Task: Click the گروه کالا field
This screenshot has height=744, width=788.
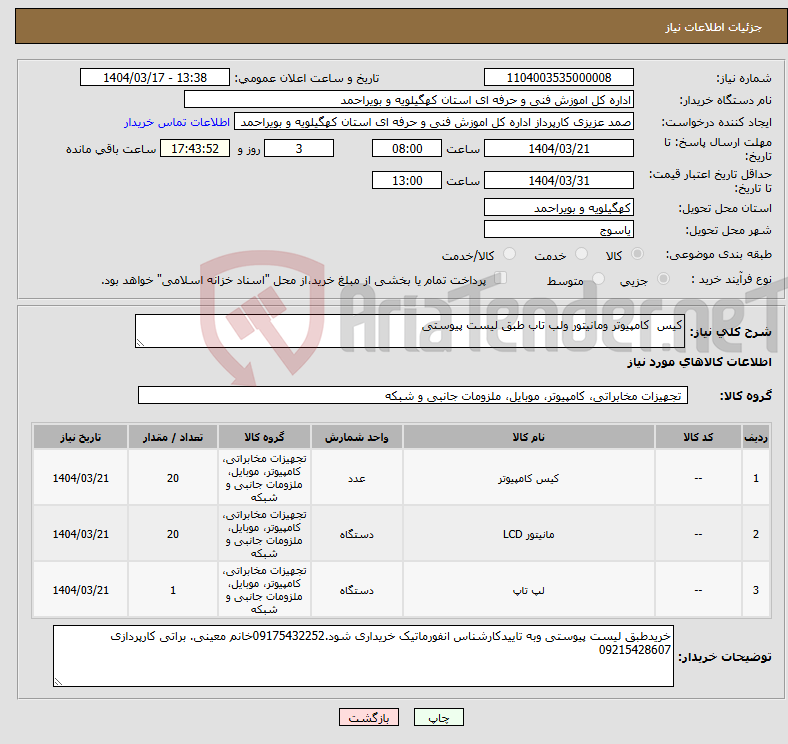Action: coord(413,395)
